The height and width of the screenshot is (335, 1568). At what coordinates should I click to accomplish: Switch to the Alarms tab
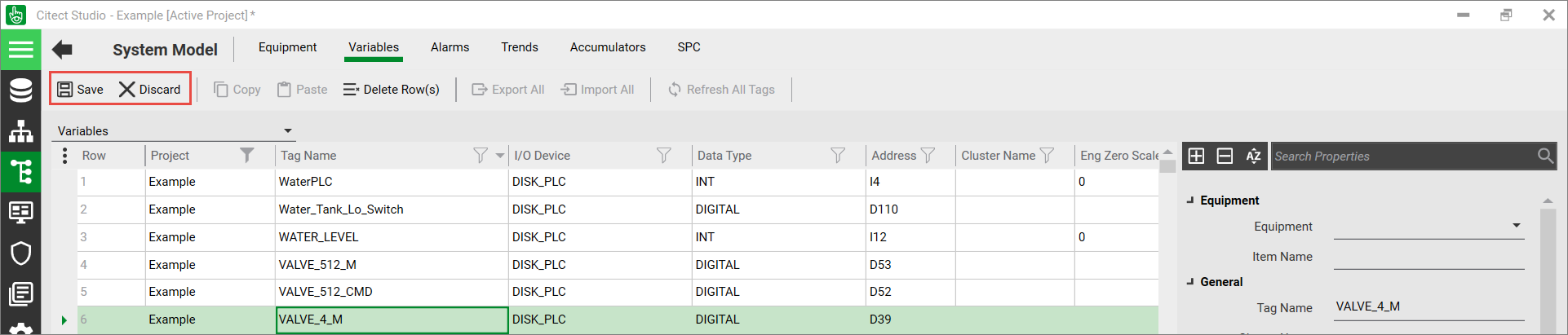click(x=450, y=47)
